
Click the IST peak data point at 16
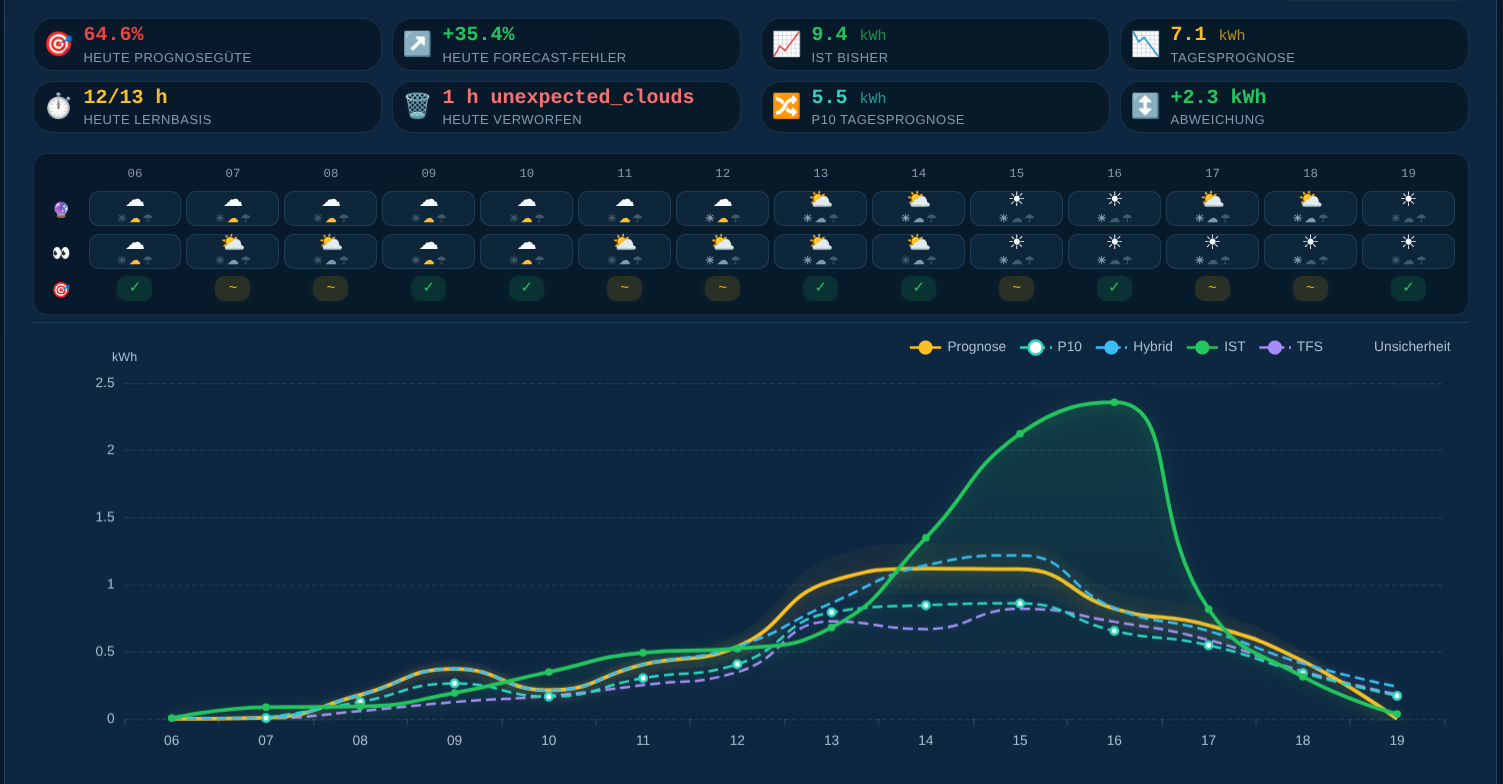(x=1114, y=402)
